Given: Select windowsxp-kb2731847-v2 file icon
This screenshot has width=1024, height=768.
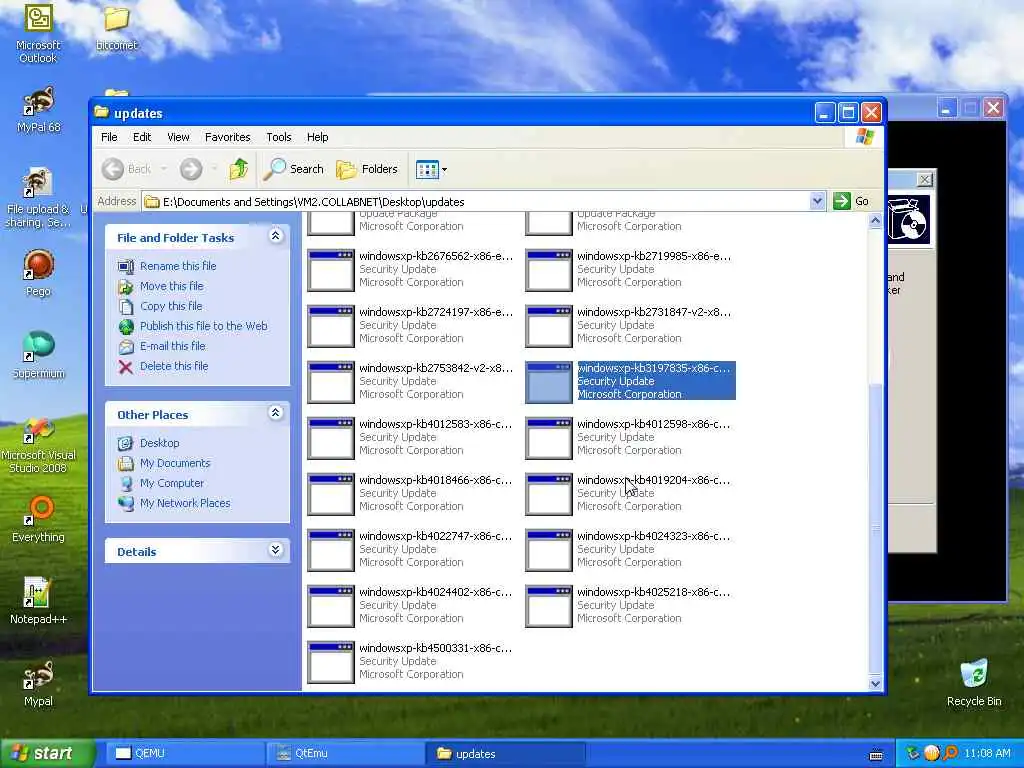Looking at the screenshot, I should point(549,327).
